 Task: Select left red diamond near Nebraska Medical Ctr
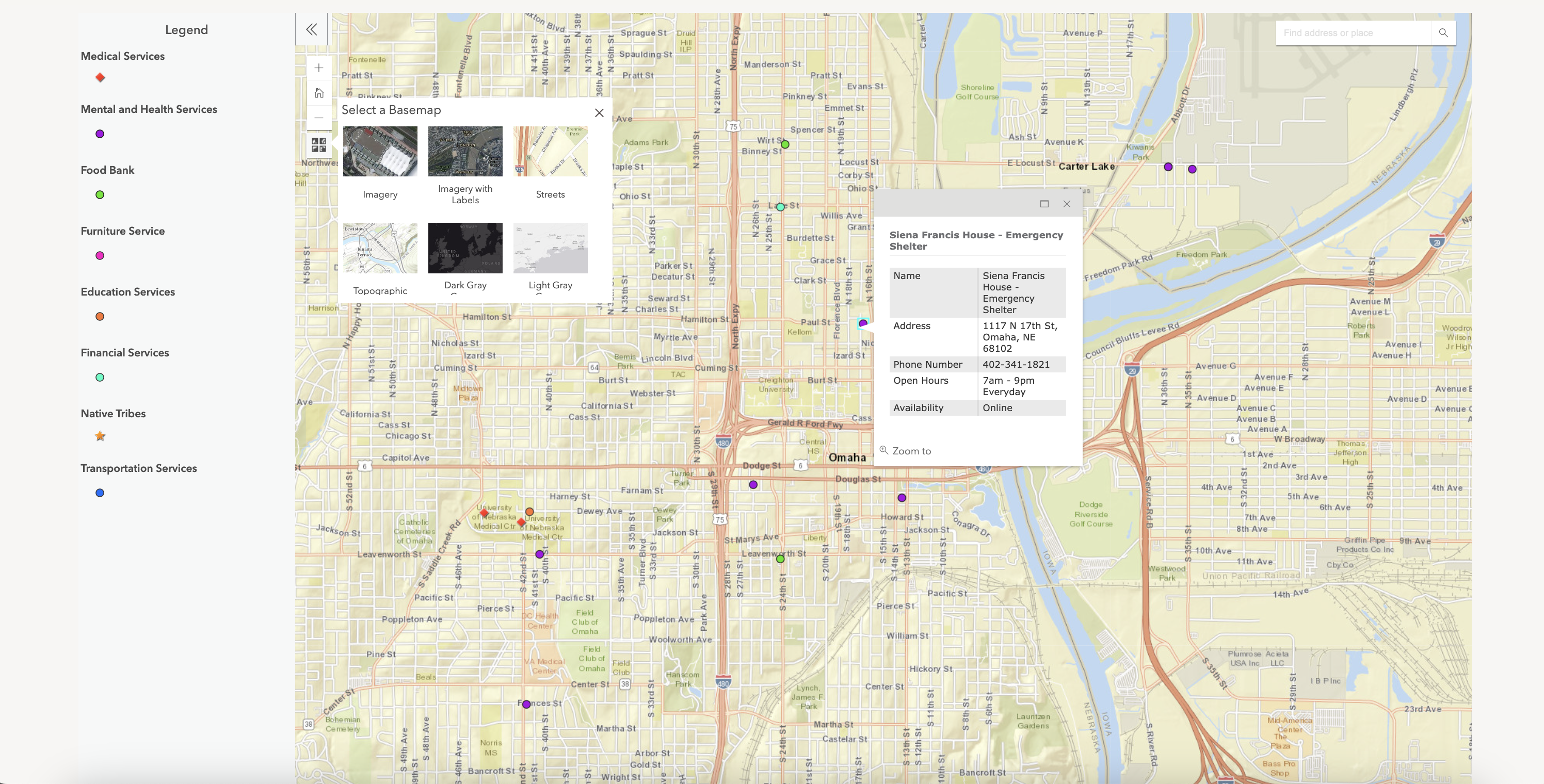[484, 513]
